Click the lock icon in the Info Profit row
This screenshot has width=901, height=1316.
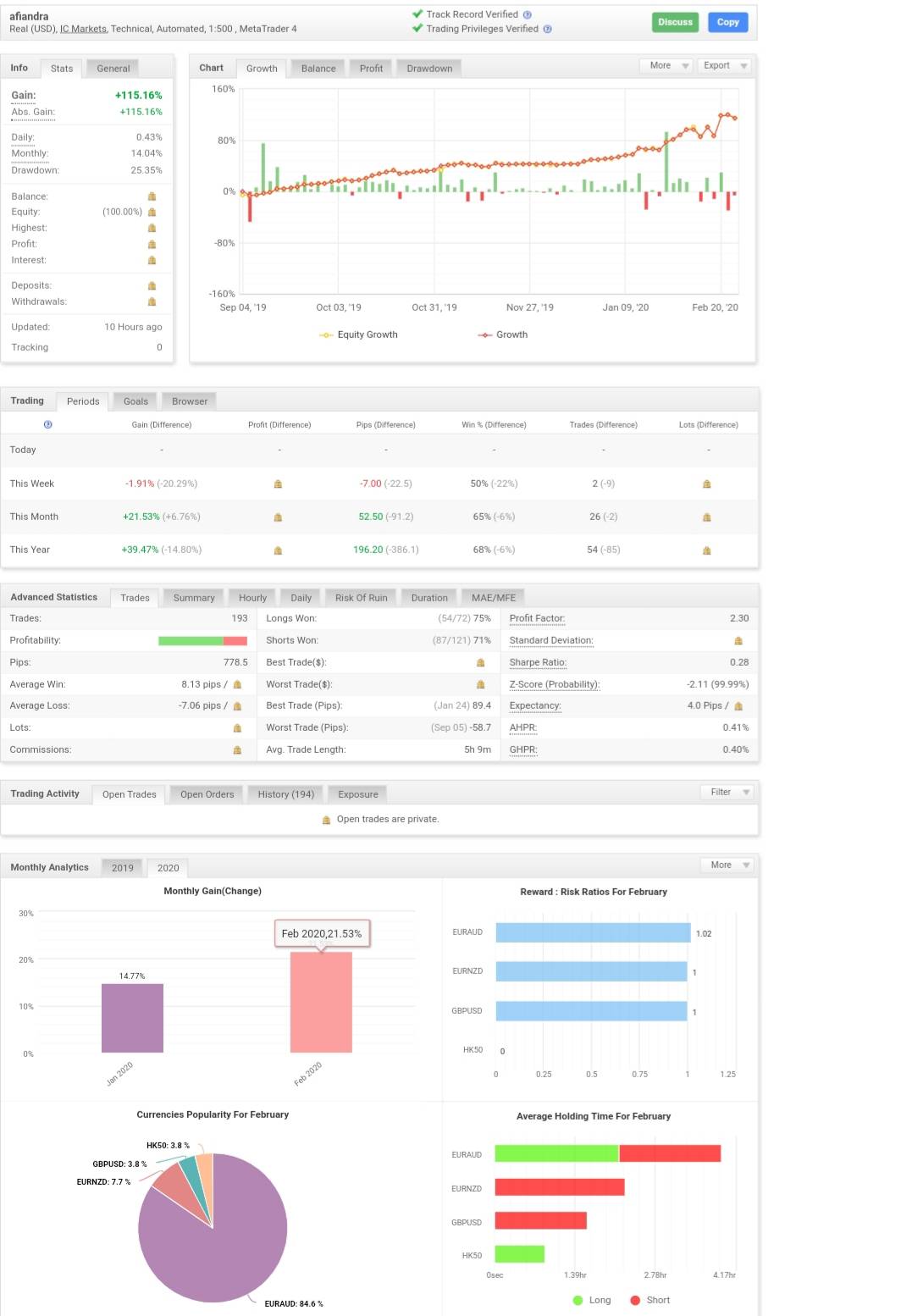pyautogui.click(x=152, y=244)
